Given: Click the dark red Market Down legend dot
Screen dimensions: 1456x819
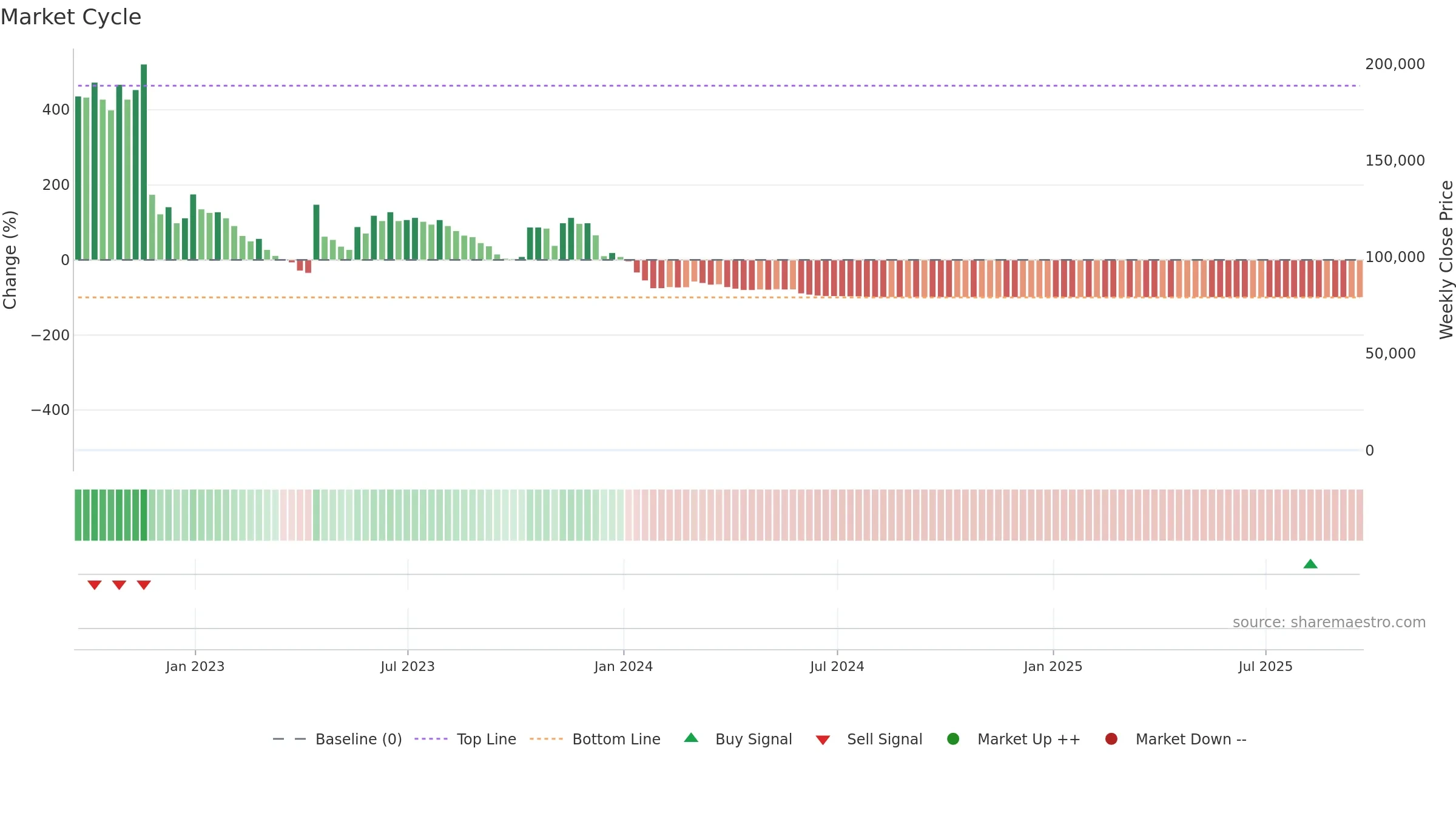Looking at the screenshot, I should [x=1111, y=739].
